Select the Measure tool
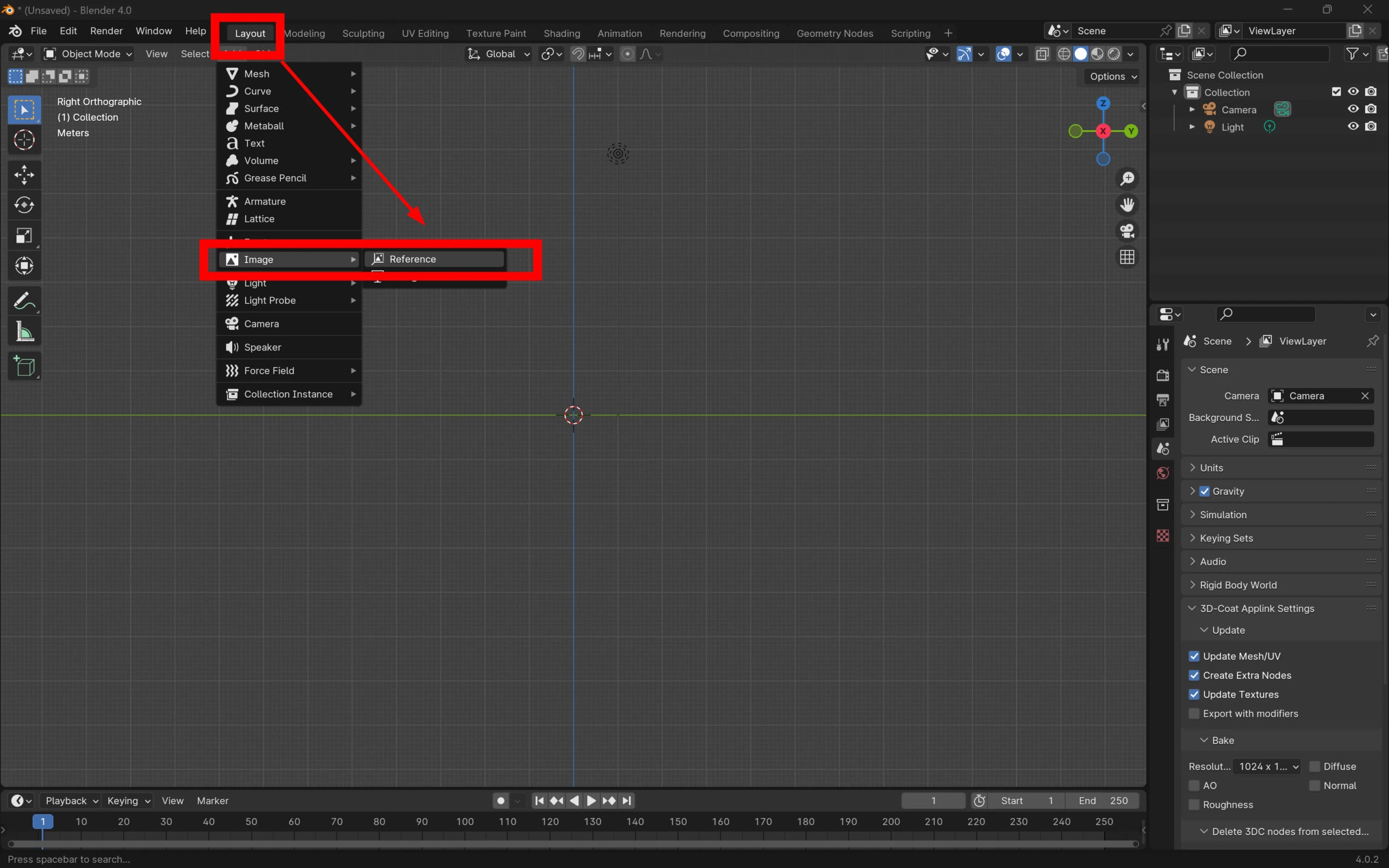The image size is (1389, 868). [23, 331]
